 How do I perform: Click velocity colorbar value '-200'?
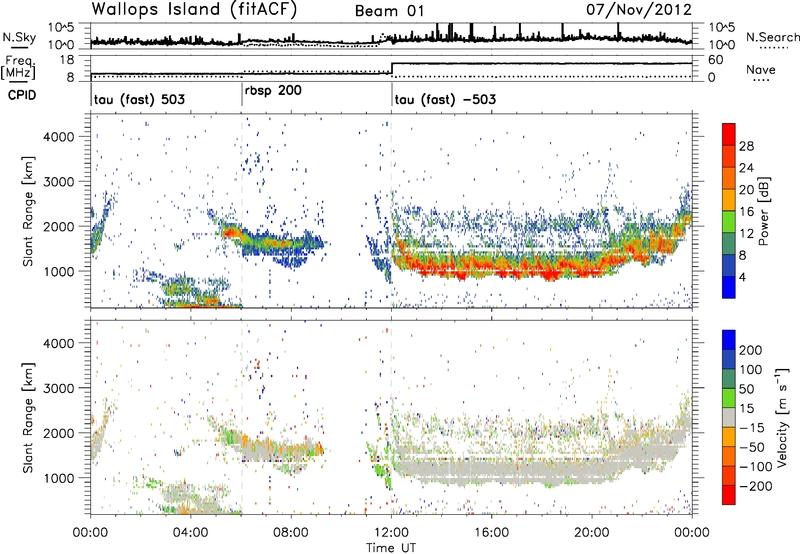point(756,486)
